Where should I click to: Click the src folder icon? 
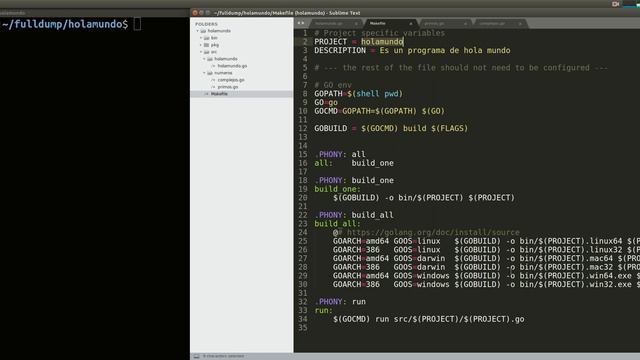[x=207, y=52]
